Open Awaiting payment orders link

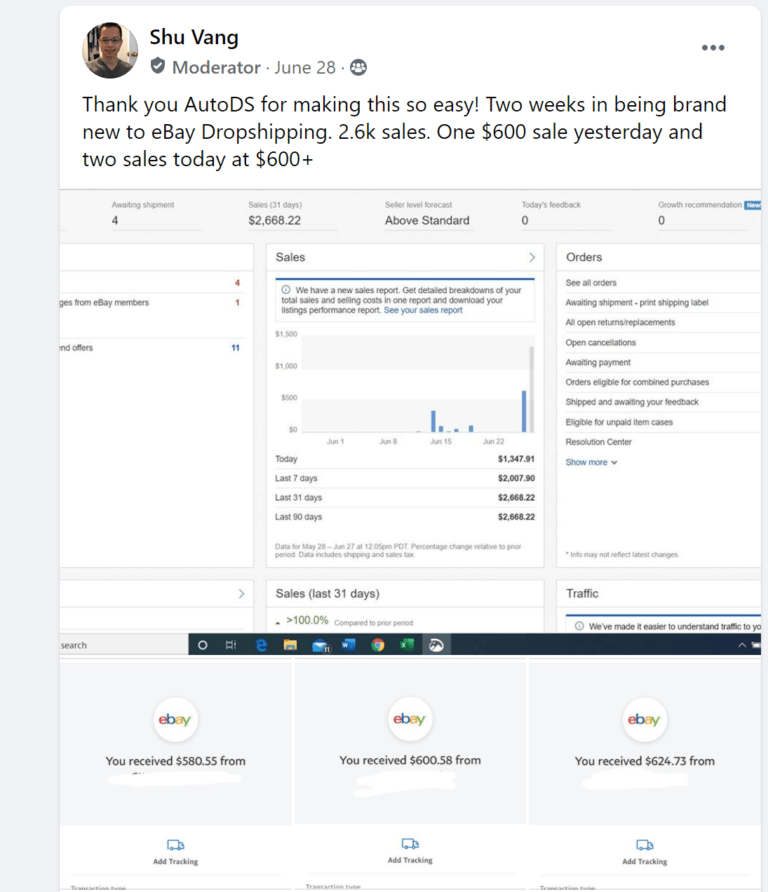point(598,362)
